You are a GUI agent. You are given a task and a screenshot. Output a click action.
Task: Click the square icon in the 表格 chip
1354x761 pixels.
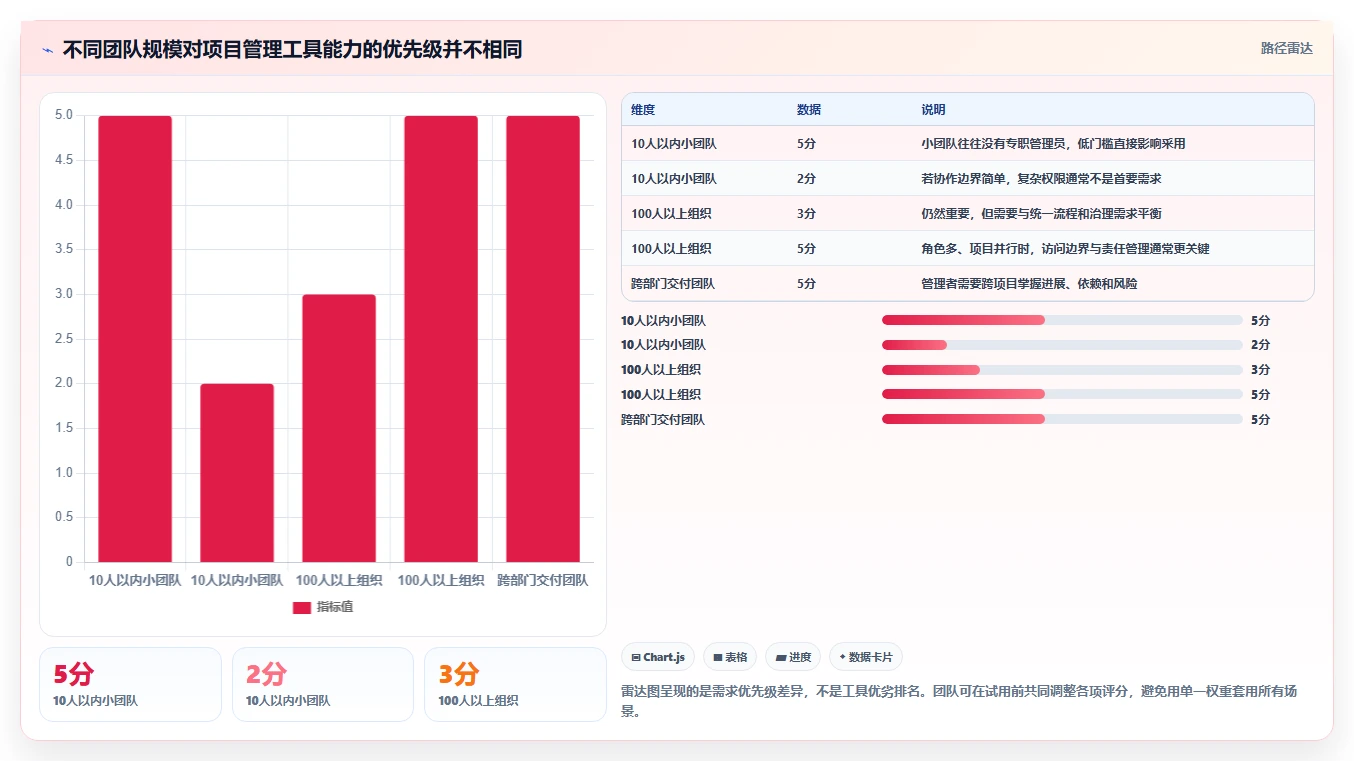(x=717, y=657)
